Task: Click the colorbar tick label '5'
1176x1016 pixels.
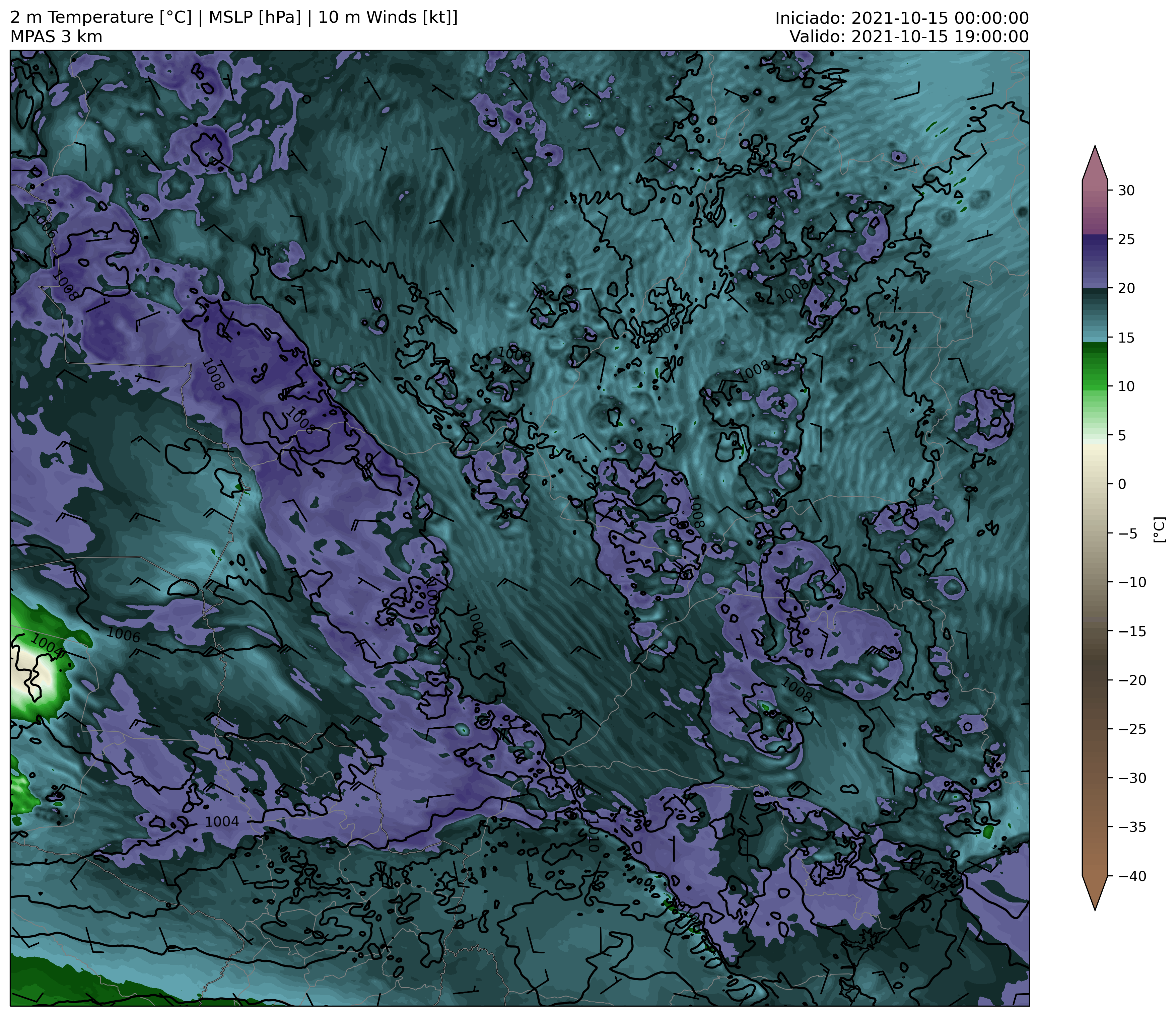Action: (1122, 436)
